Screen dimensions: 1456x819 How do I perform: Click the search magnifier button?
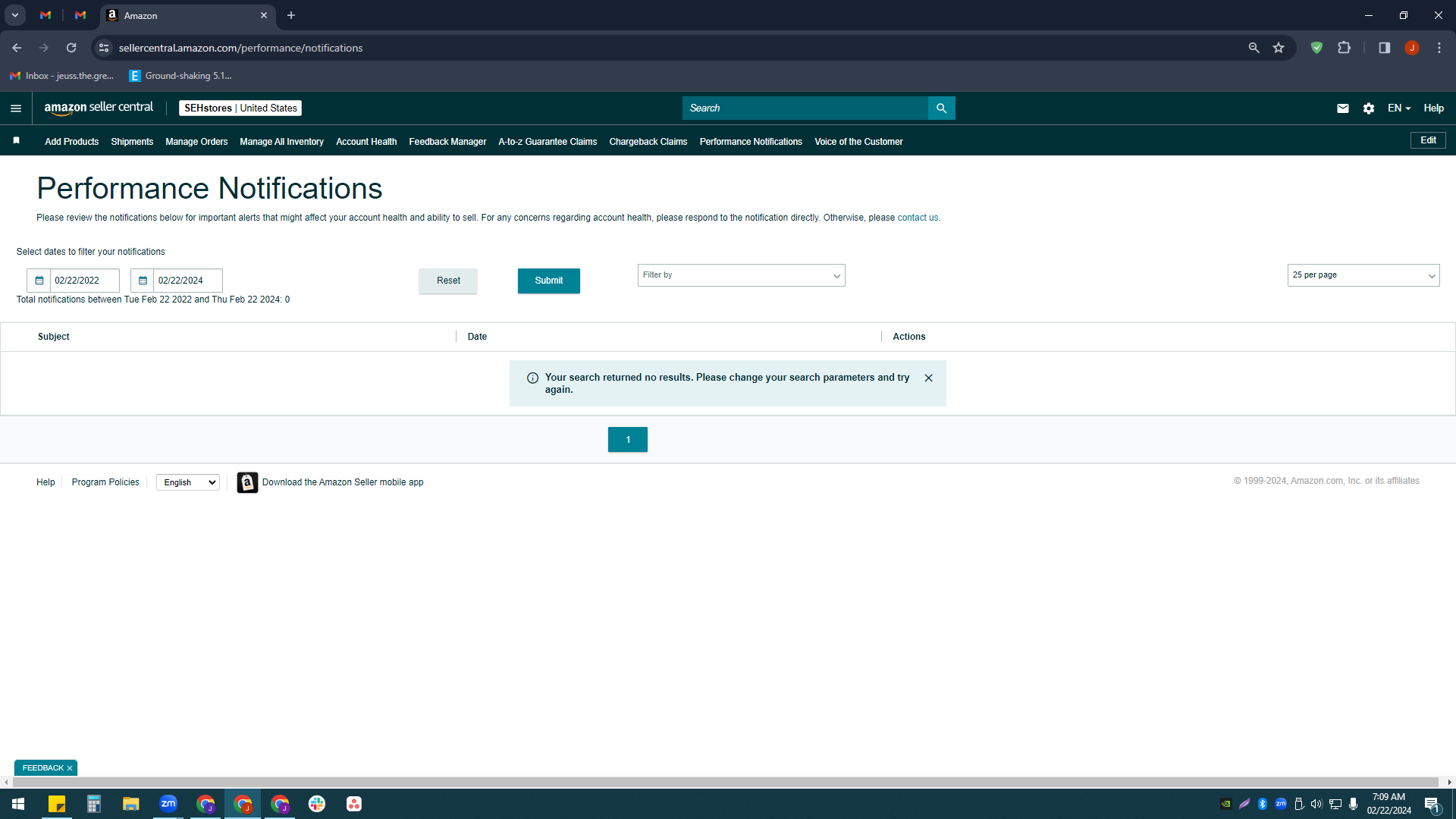(x=941, y=108)
